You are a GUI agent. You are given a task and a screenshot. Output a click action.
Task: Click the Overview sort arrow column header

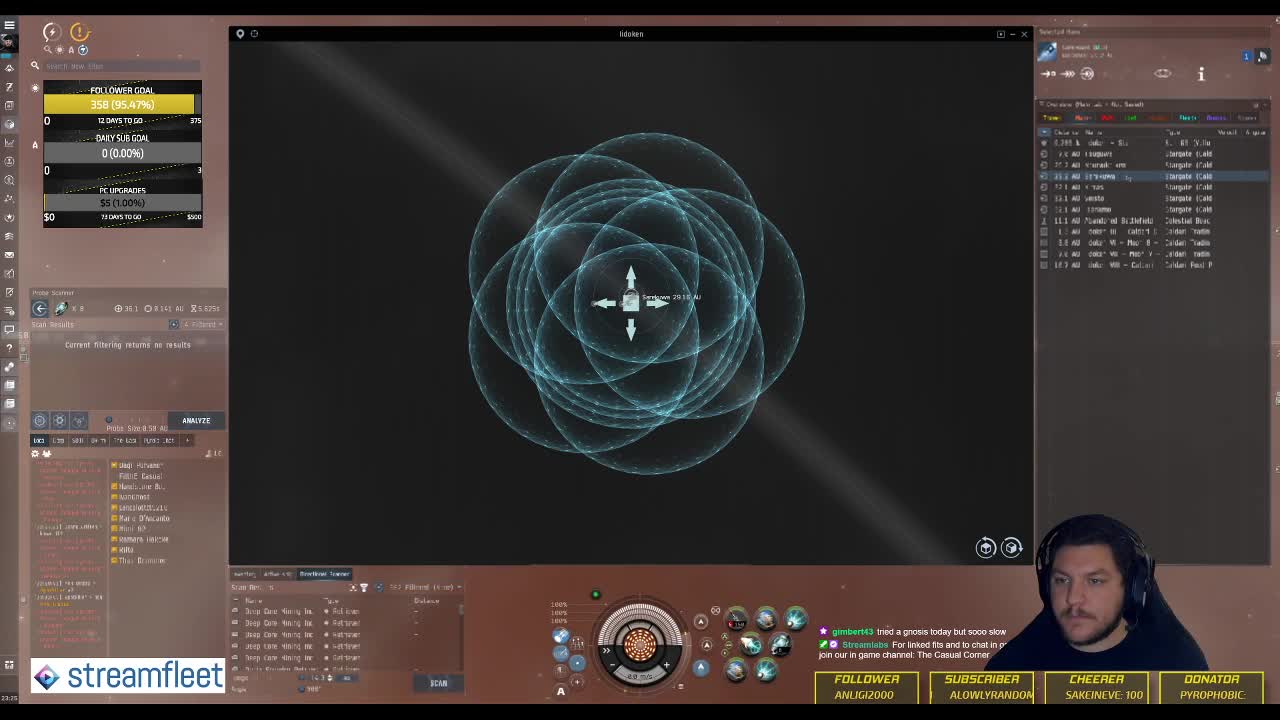click(1044, 132)
